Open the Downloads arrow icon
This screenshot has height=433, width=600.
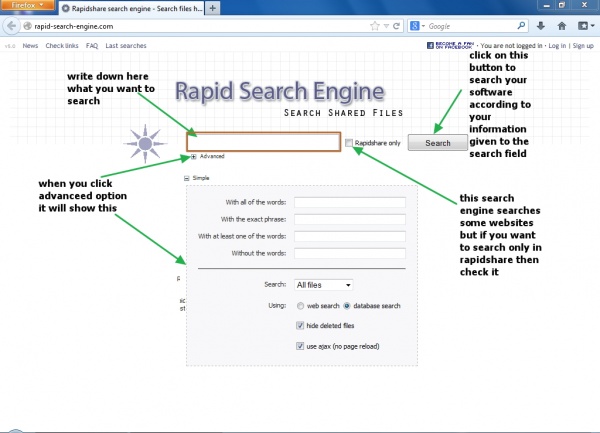pos(541,26)
